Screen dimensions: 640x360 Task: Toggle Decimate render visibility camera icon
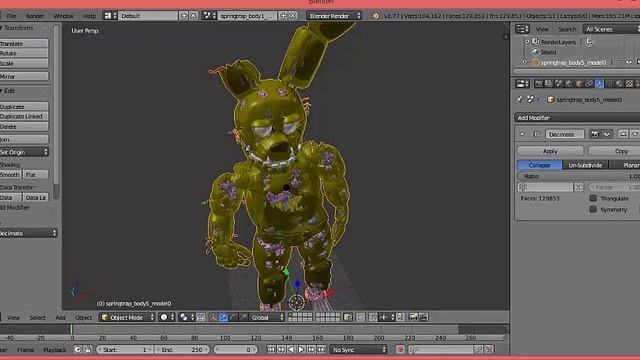tap(595, 134)
